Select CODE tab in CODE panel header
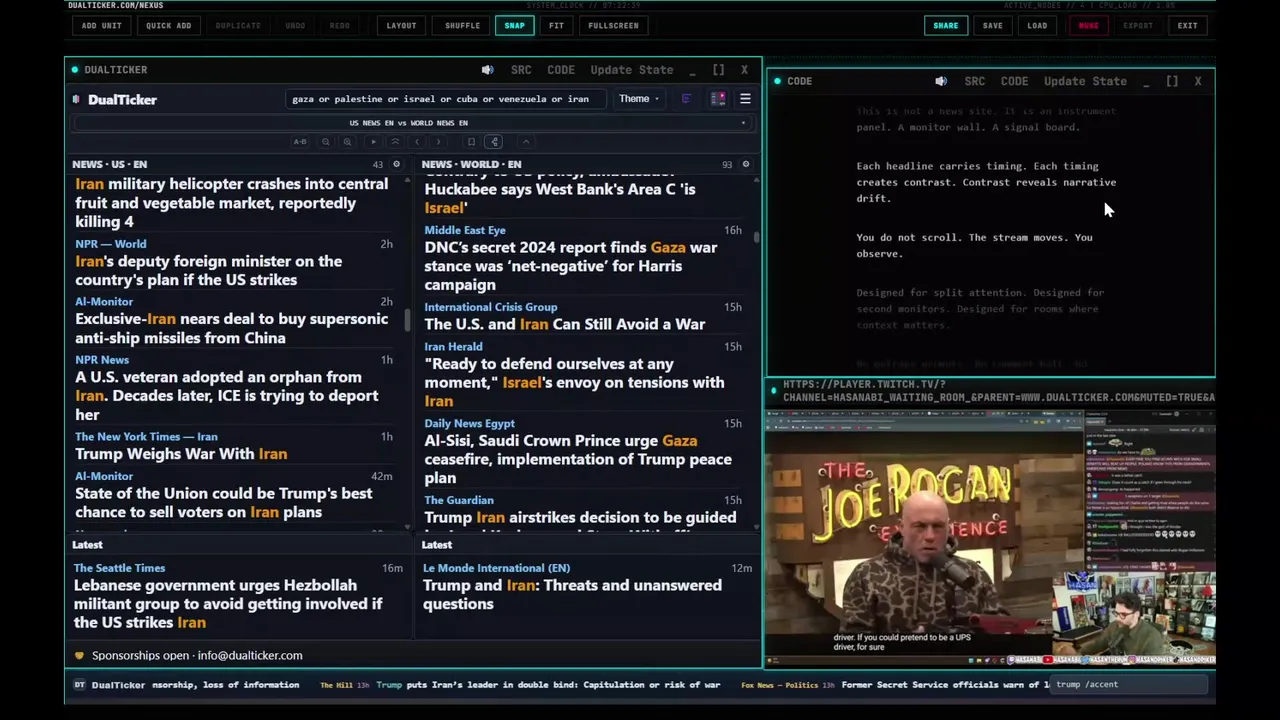Screen dimensions: 1280x720 click(1014, 81)
